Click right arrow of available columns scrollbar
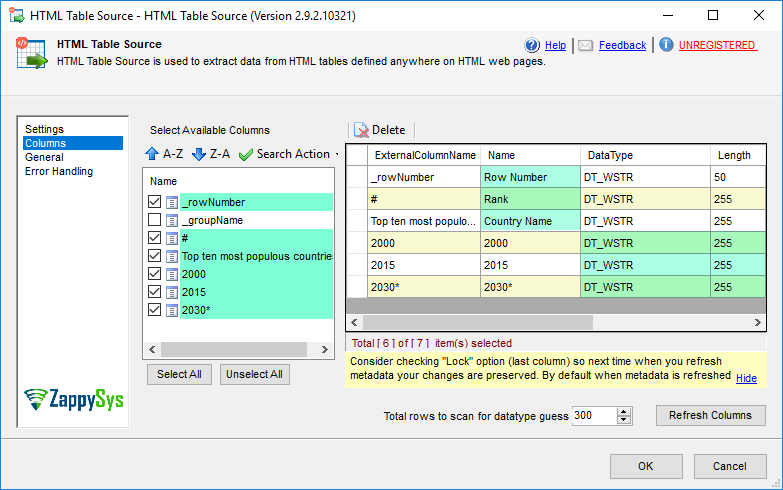This screenshot has width=783, height=490. (325, 350)
